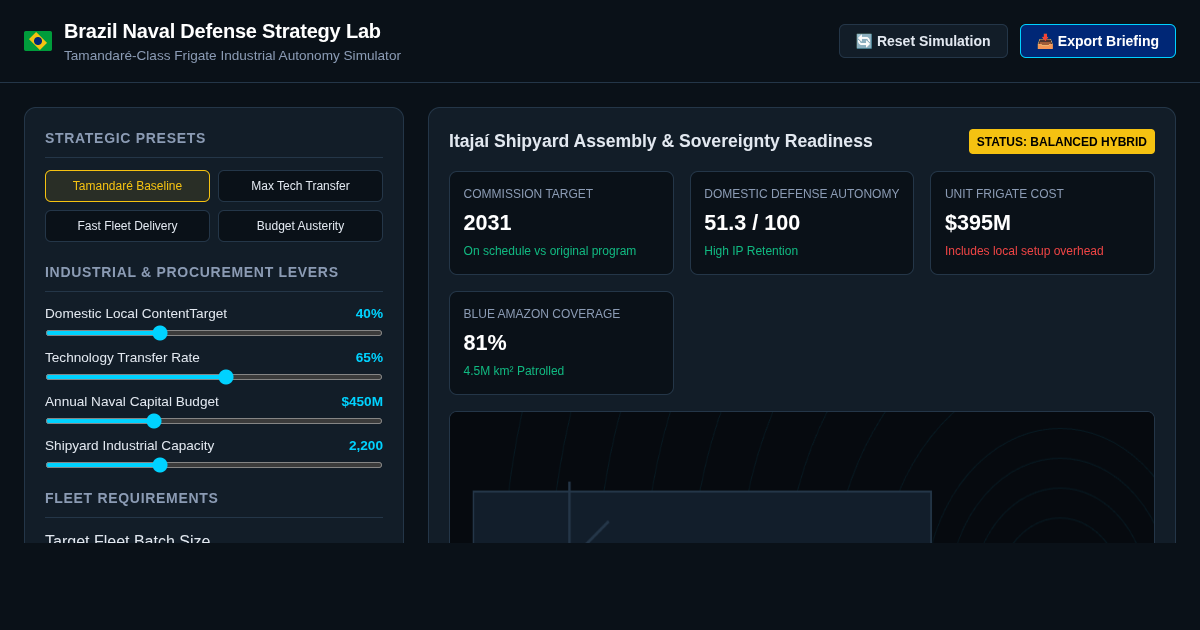Set the Annual Naval Capital Budget slider
Screen dimensions: 1200x630
point(214,421)
